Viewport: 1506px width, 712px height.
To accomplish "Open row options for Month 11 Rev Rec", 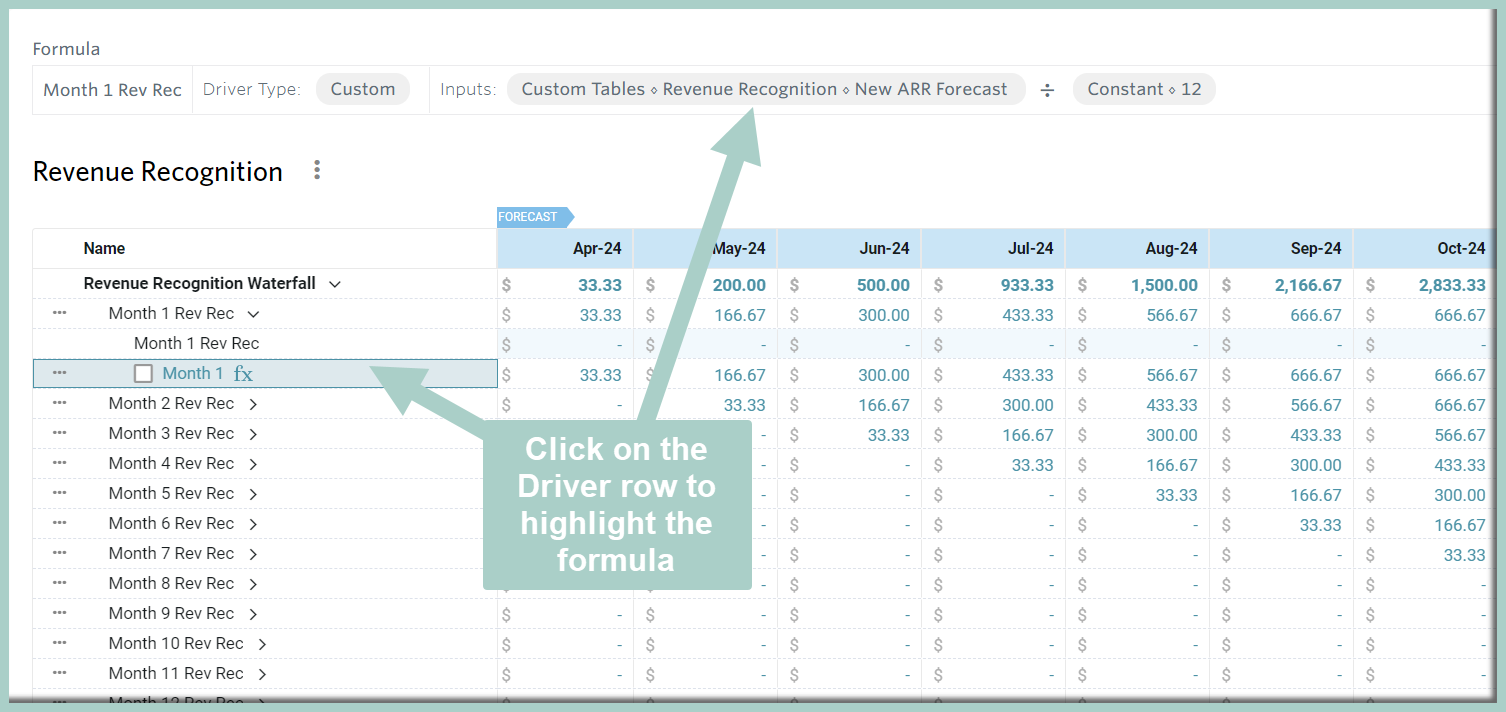I will coord(60,673).
